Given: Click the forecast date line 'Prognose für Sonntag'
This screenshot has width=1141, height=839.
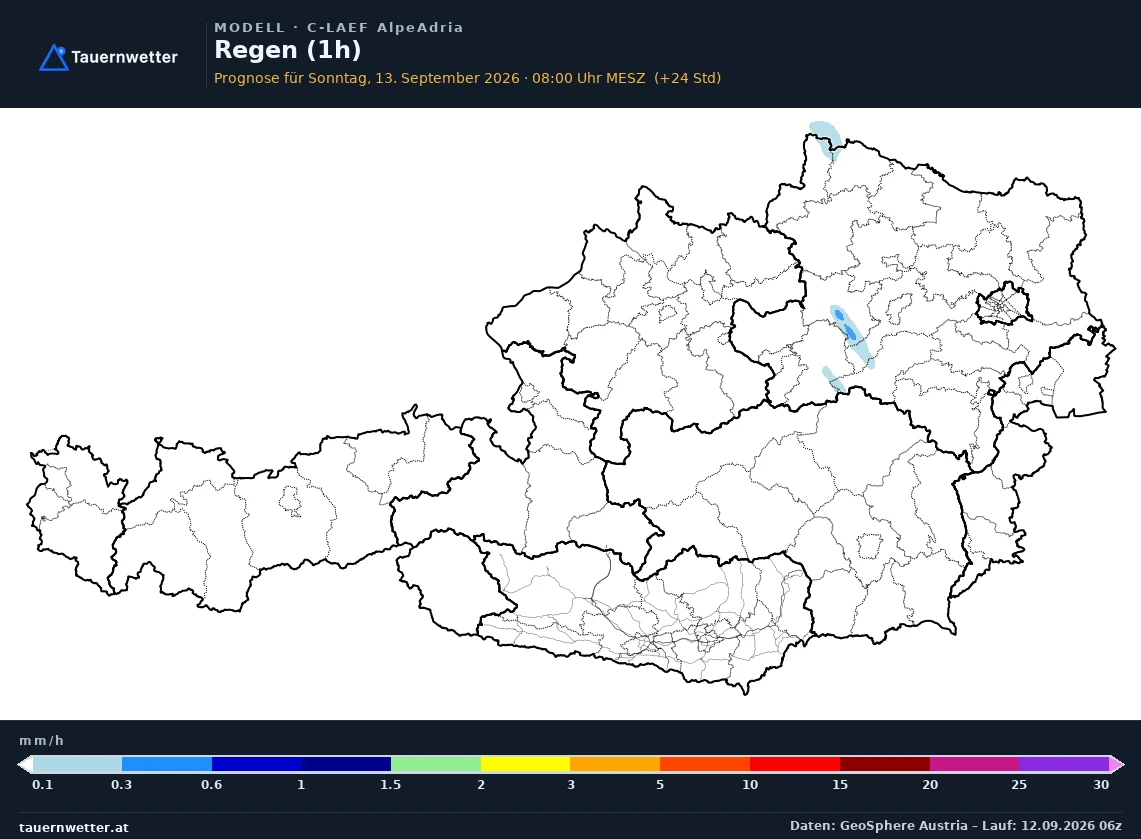Looking at the screenshot, I should click(x=467, y=78).
